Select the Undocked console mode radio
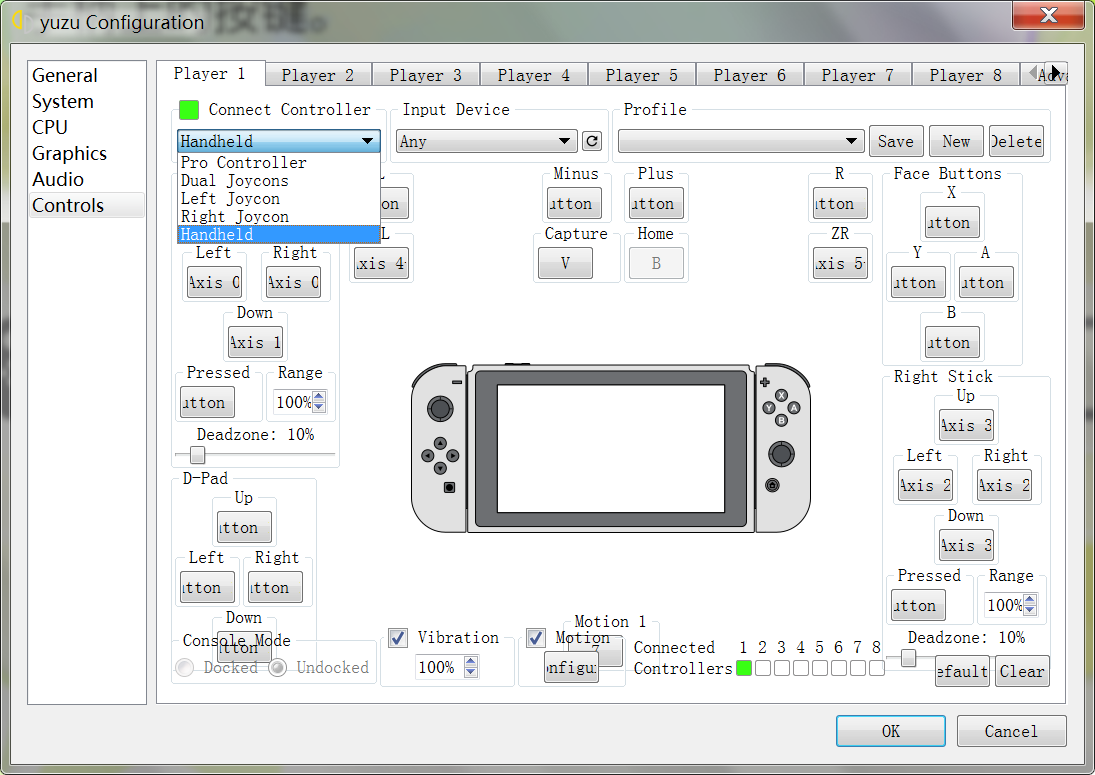 pos(278,667)
